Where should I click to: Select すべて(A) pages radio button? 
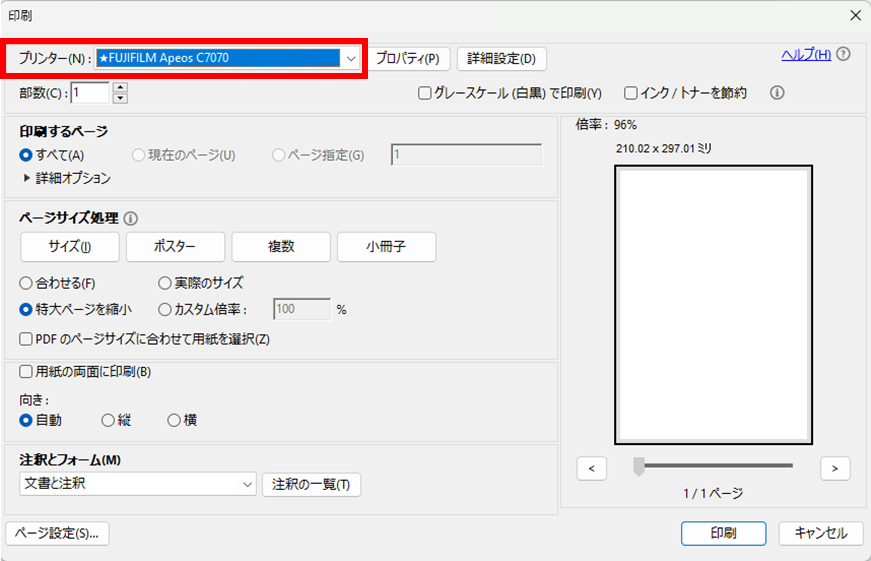click(26, 155)
